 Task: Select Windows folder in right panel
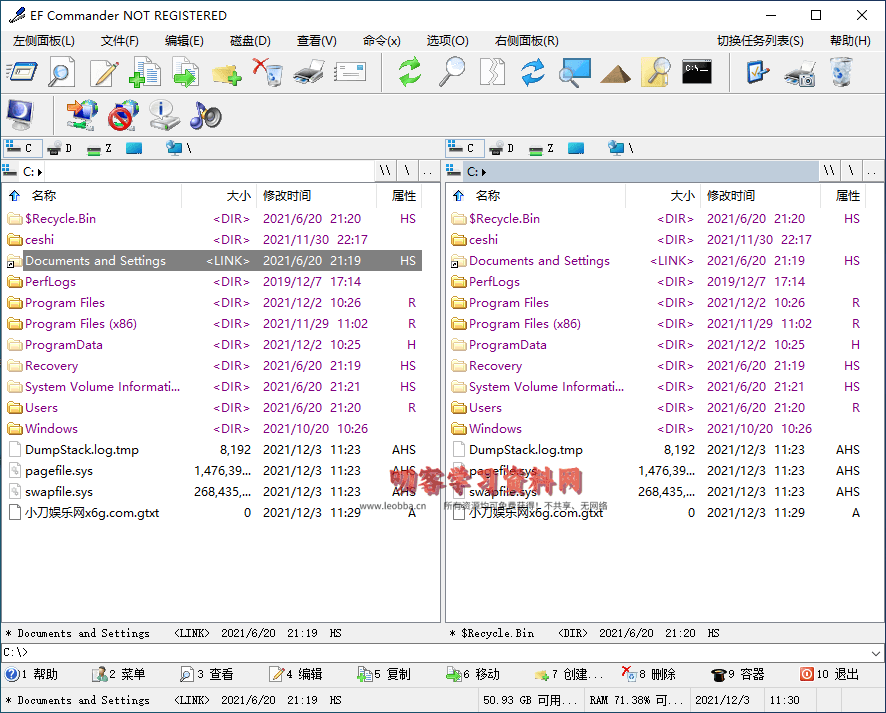(658, 429)
